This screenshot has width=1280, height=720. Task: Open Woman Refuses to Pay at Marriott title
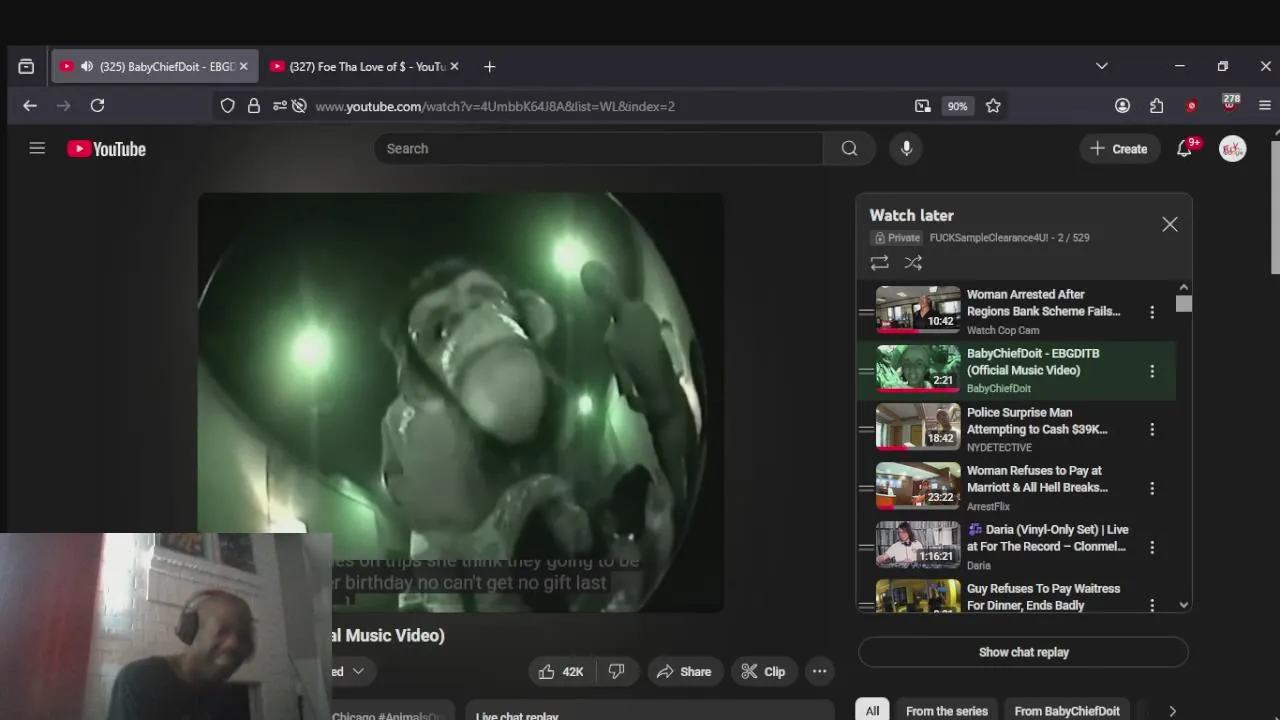pyautogui.click(x=1037, y=479)
